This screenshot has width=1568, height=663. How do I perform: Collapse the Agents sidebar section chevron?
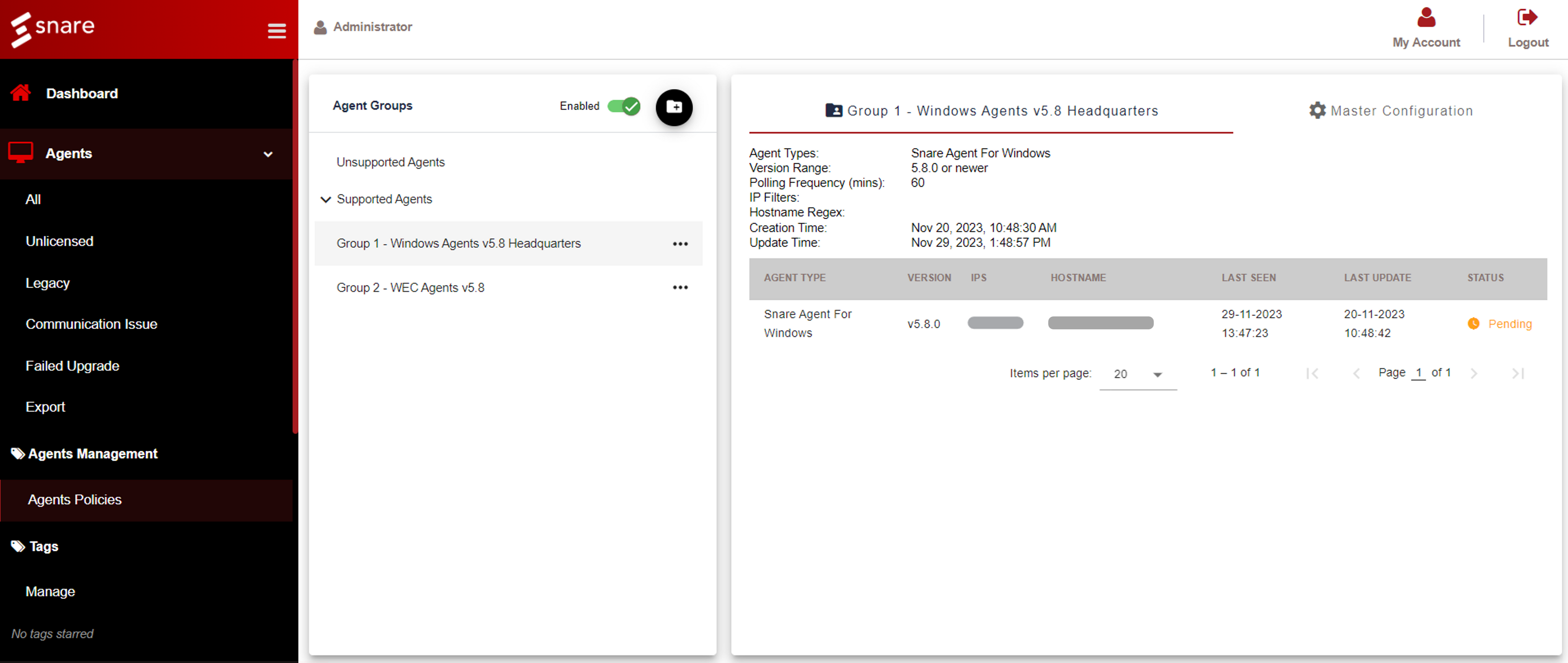(268, 154)
